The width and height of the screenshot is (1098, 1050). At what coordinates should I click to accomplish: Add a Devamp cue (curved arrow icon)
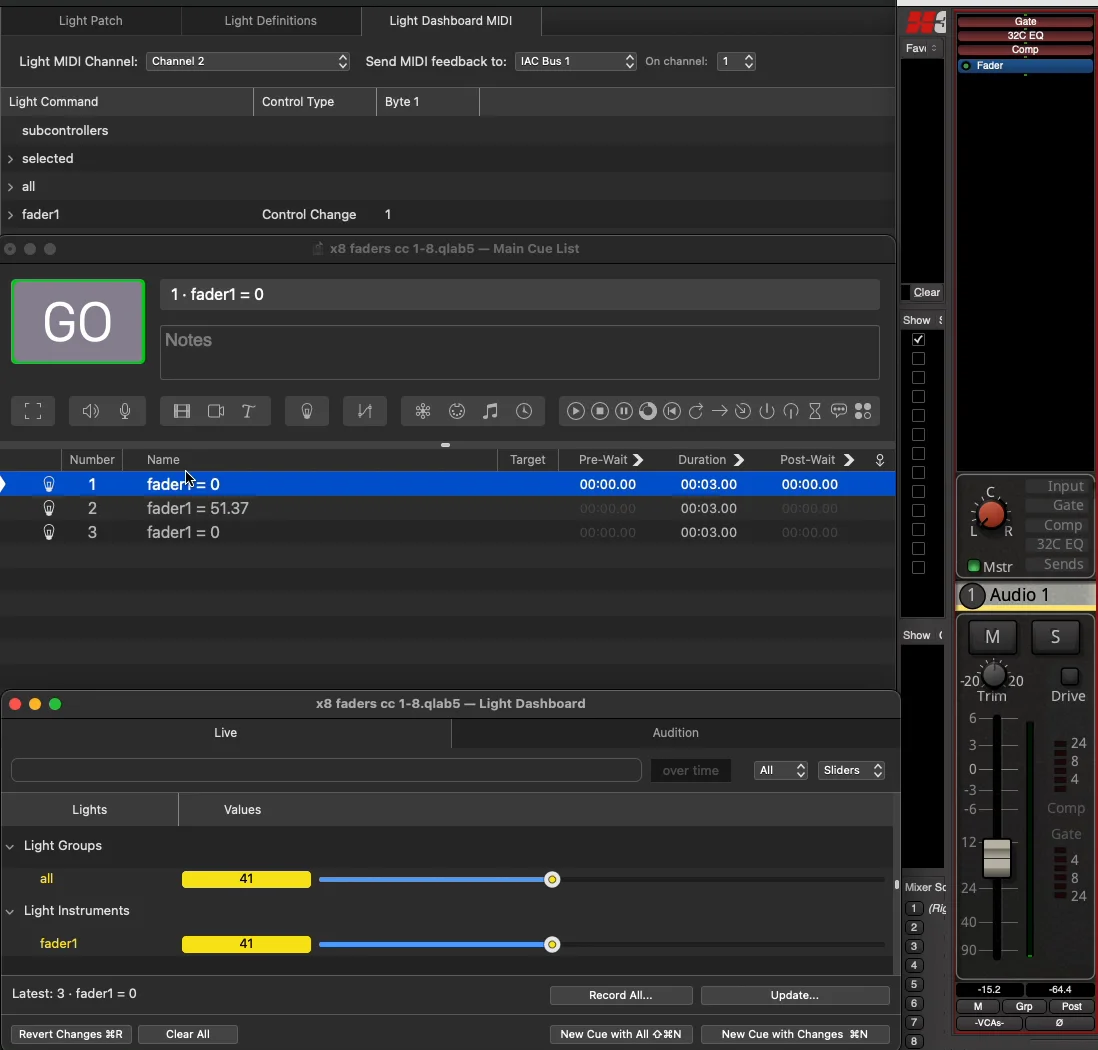tap(695, 411)
